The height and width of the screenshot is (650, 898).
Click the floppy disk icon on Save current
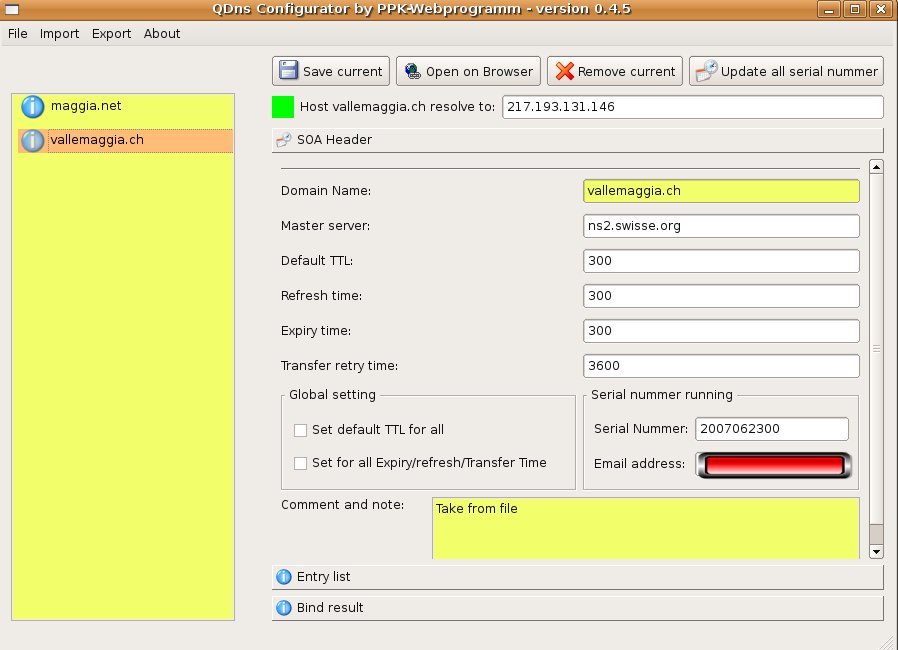pyautogui.click(x=288, y=70)
